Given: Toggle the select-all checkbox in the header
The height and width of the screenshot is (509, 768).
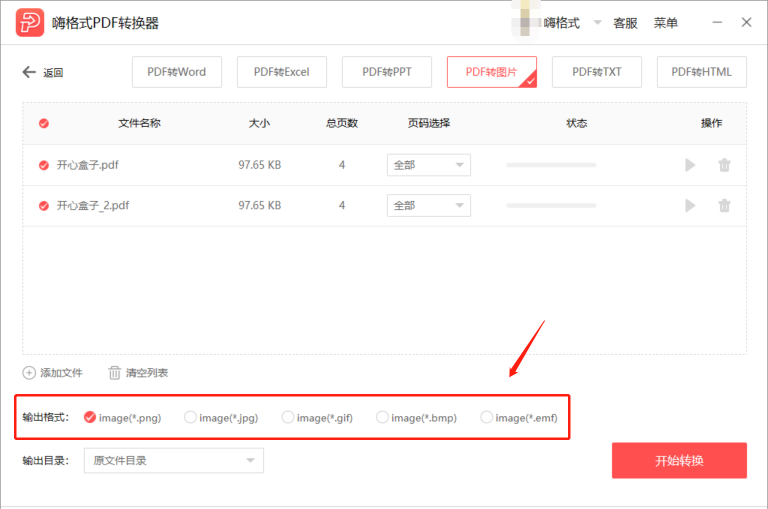Looking at the screenshot, I should coord(44,123).
